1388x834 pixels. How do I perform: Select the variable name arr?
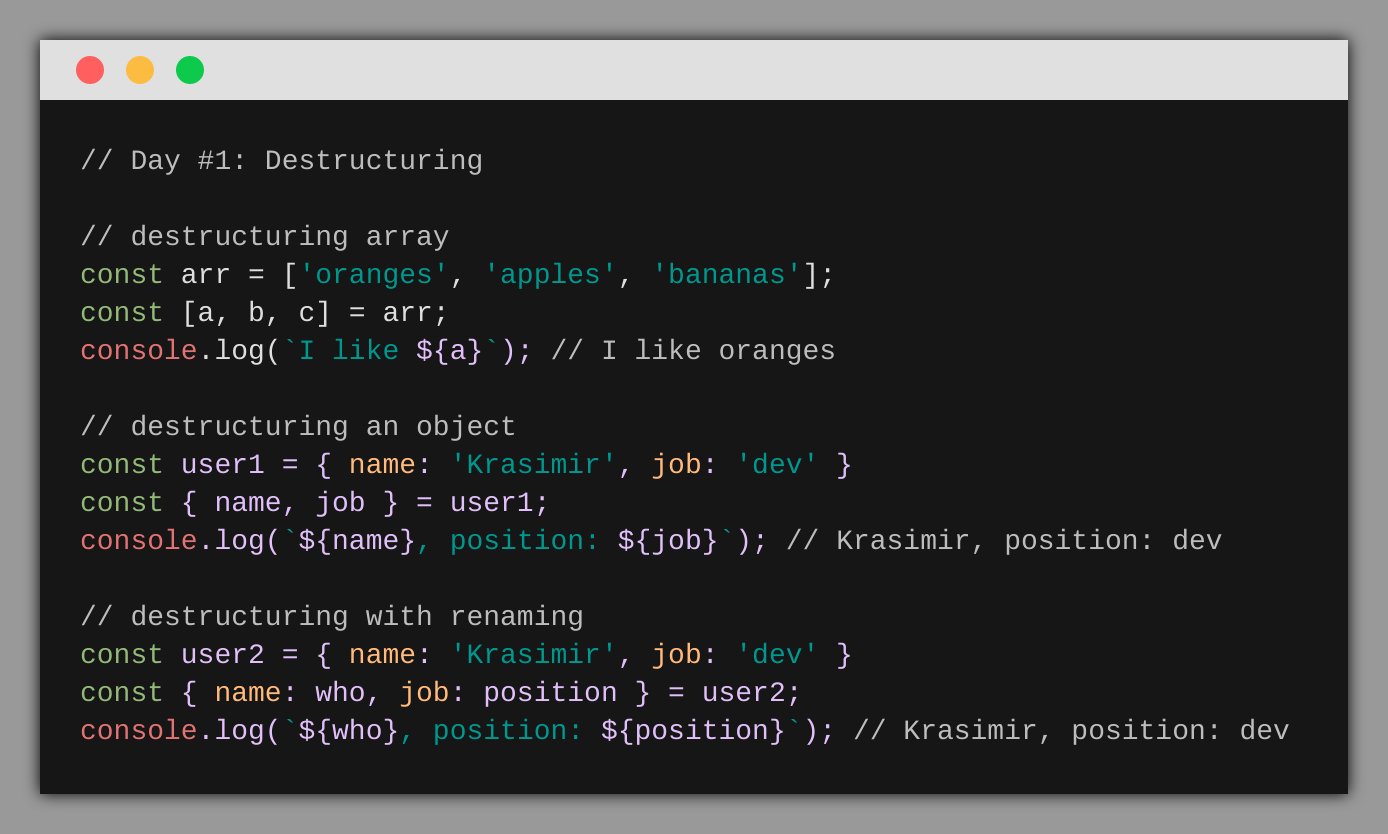(x=205, y=274)
